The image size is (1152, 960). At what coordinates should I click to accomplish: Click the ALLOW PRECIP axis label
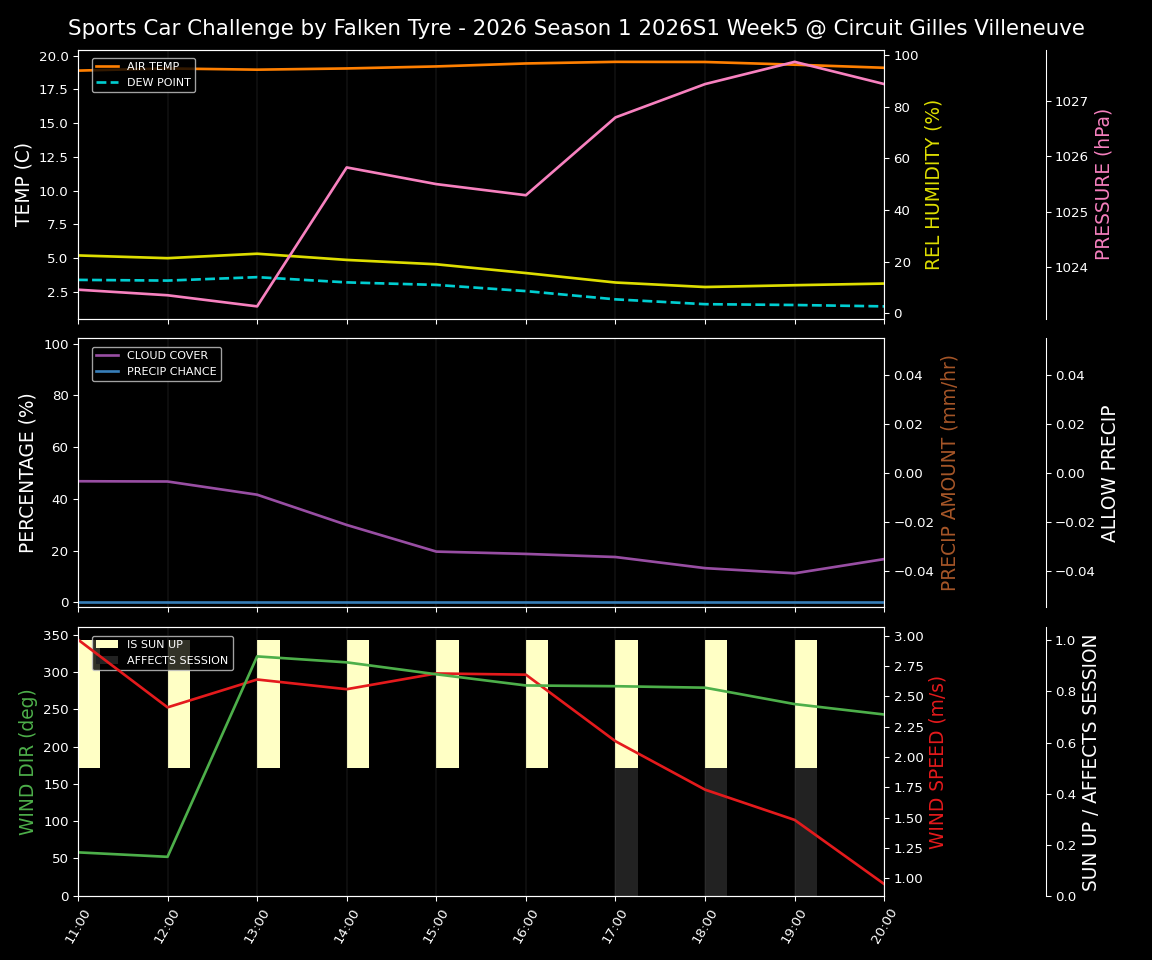pyautogui.click(x=1110, y=470)
